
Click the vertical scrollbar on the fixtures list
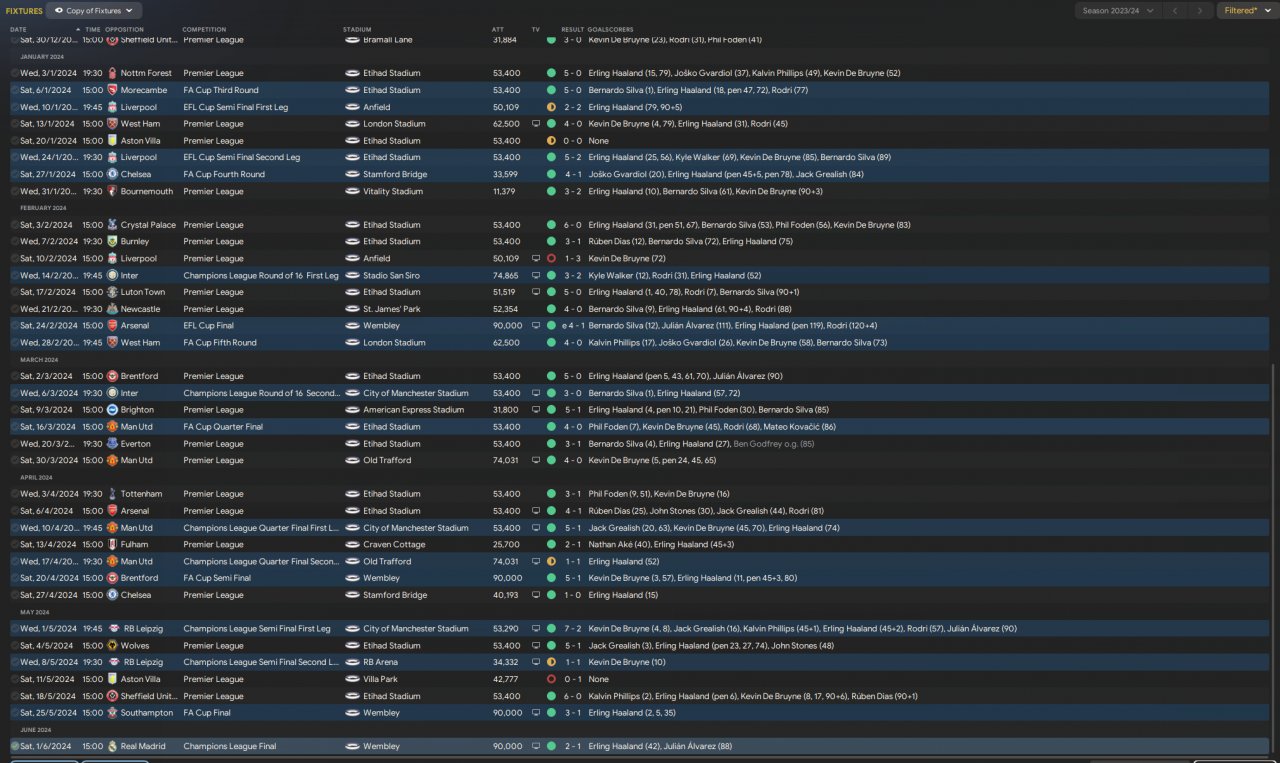pos(1275,560)
